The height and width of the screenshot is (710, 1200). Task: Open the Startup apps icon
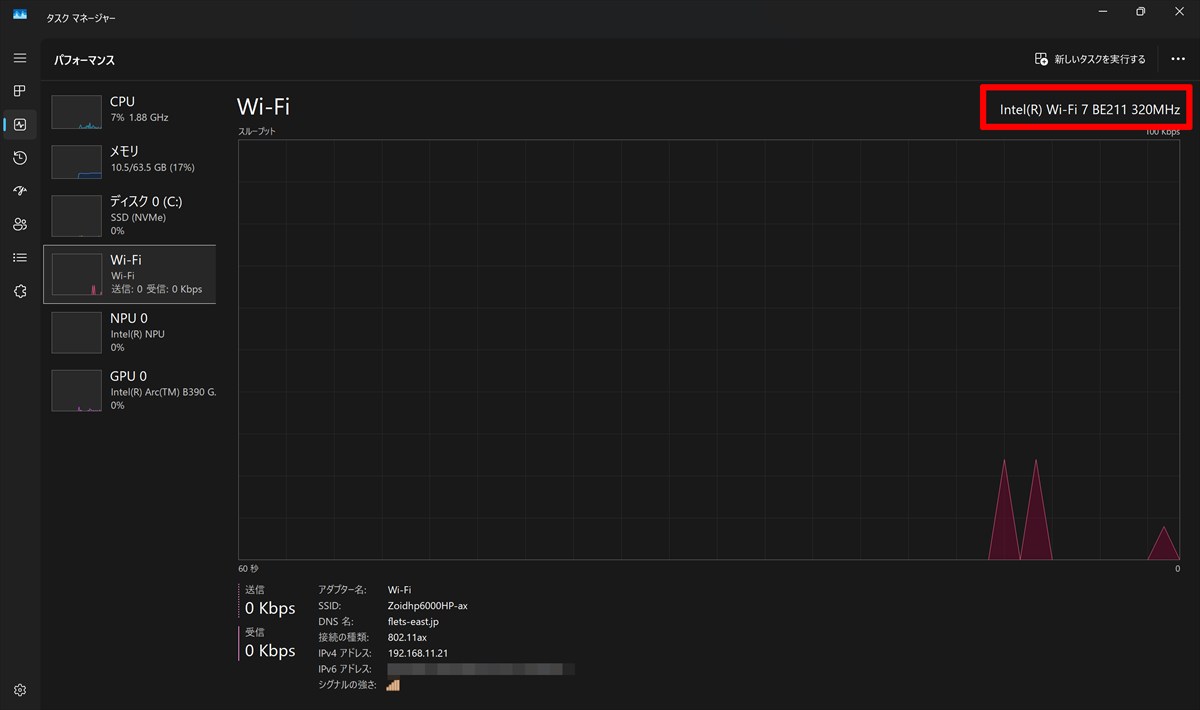(x=20, y=191)
